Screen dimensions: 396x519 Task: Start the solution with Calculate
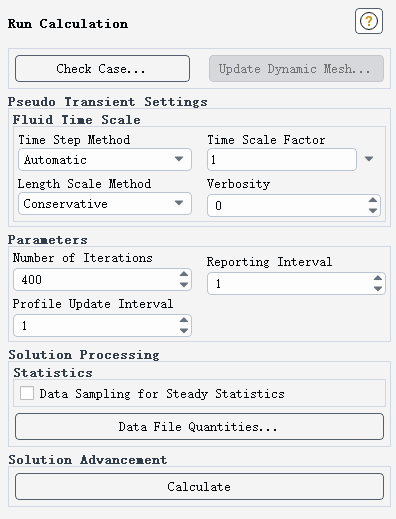click(199, 487)
